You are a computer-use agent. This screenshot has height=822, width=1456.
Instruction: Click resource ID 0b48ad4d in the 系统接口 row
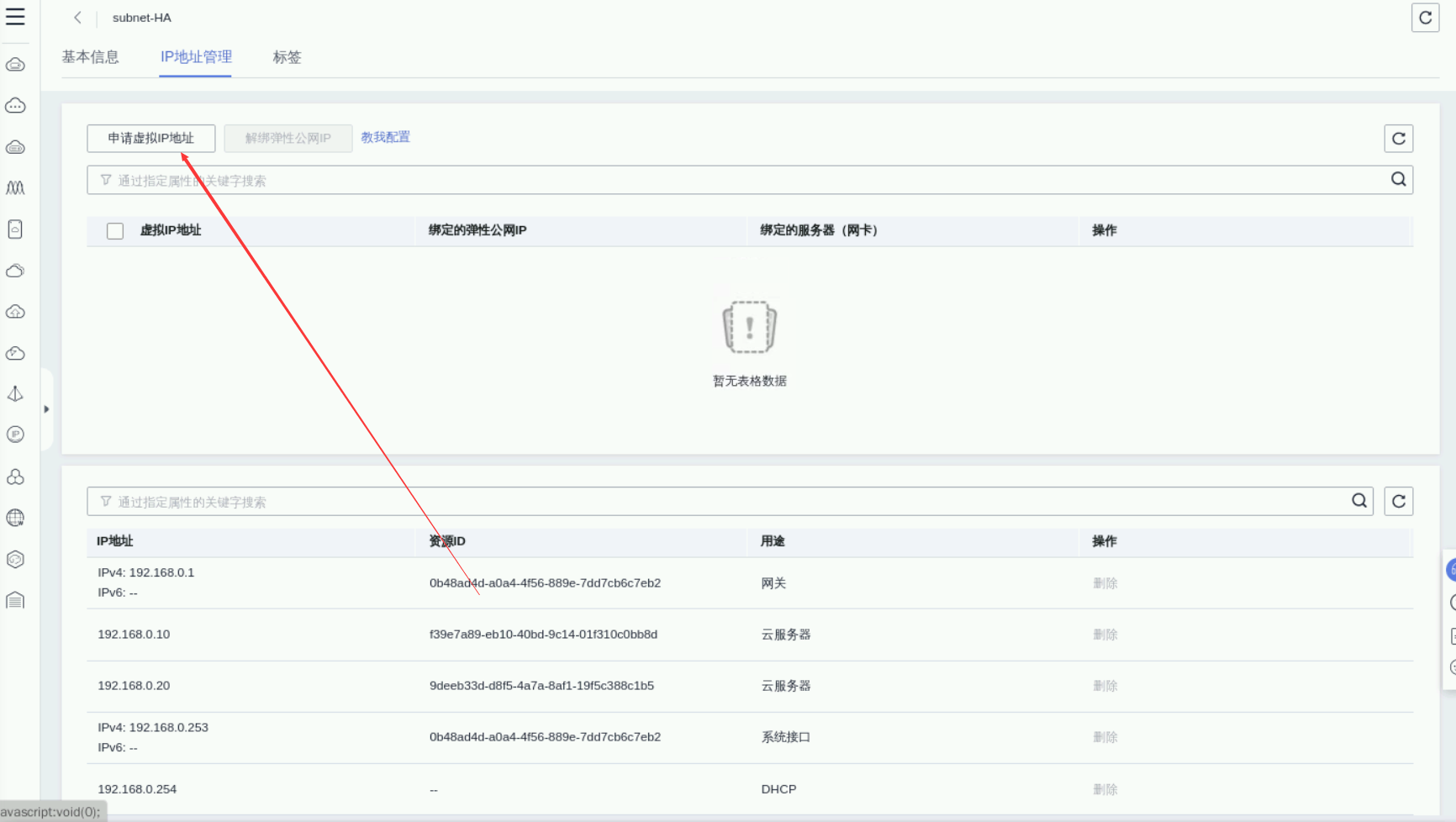[x=545, y=737]
